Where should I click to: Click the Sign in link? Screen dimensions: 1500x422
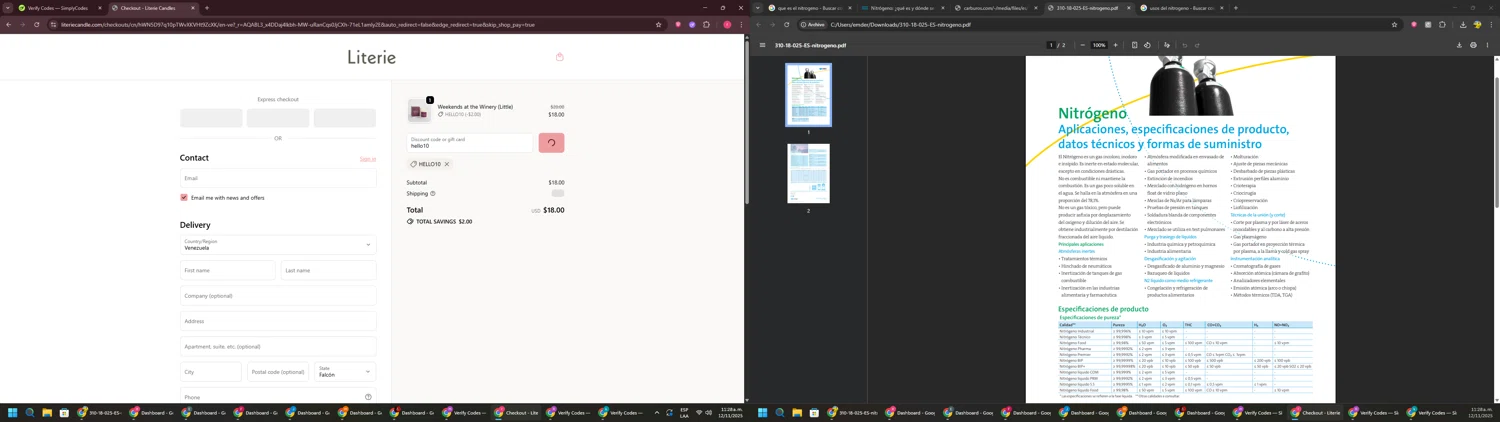coord(368,159)
